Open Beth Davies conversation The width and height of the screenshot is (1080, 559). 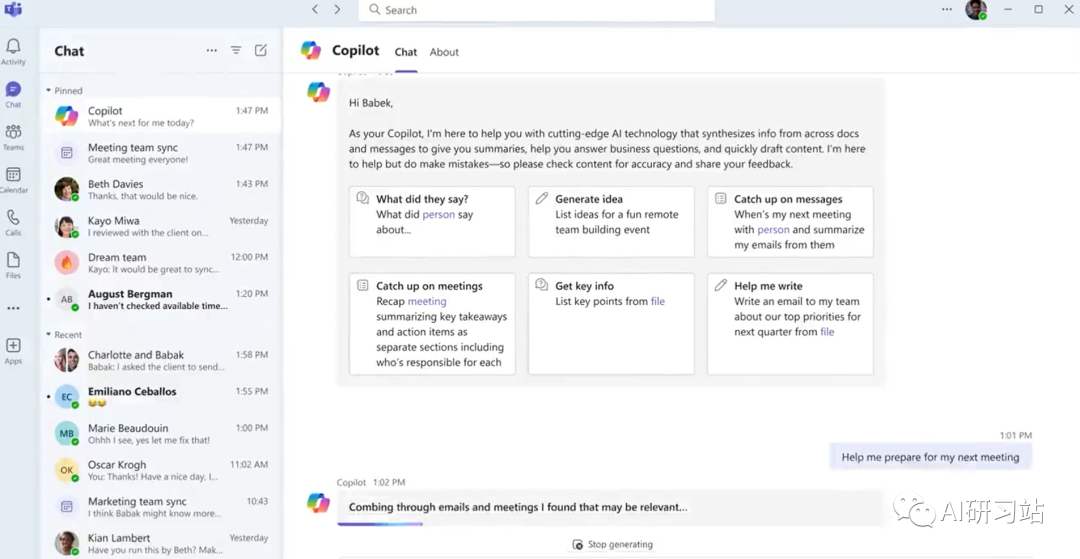tap(160, 189)
